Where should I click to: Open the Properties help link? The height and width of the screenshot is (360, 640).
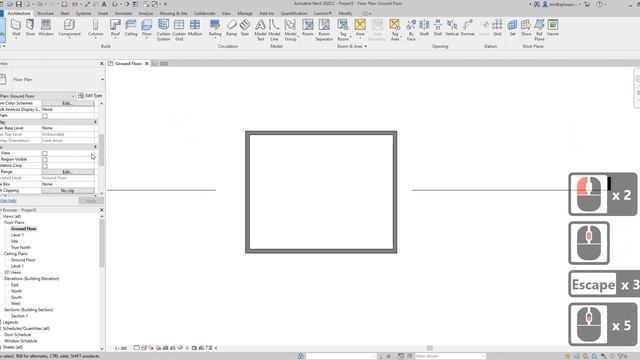(8, 201)
